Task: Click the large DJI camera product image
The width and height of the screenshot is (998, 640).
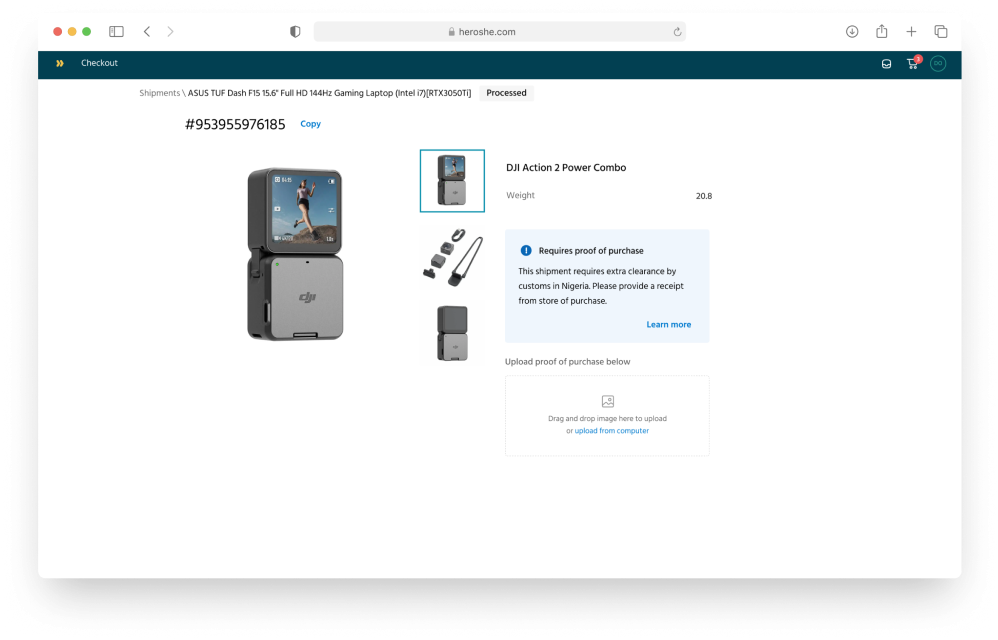Action: tap(295, 254)
